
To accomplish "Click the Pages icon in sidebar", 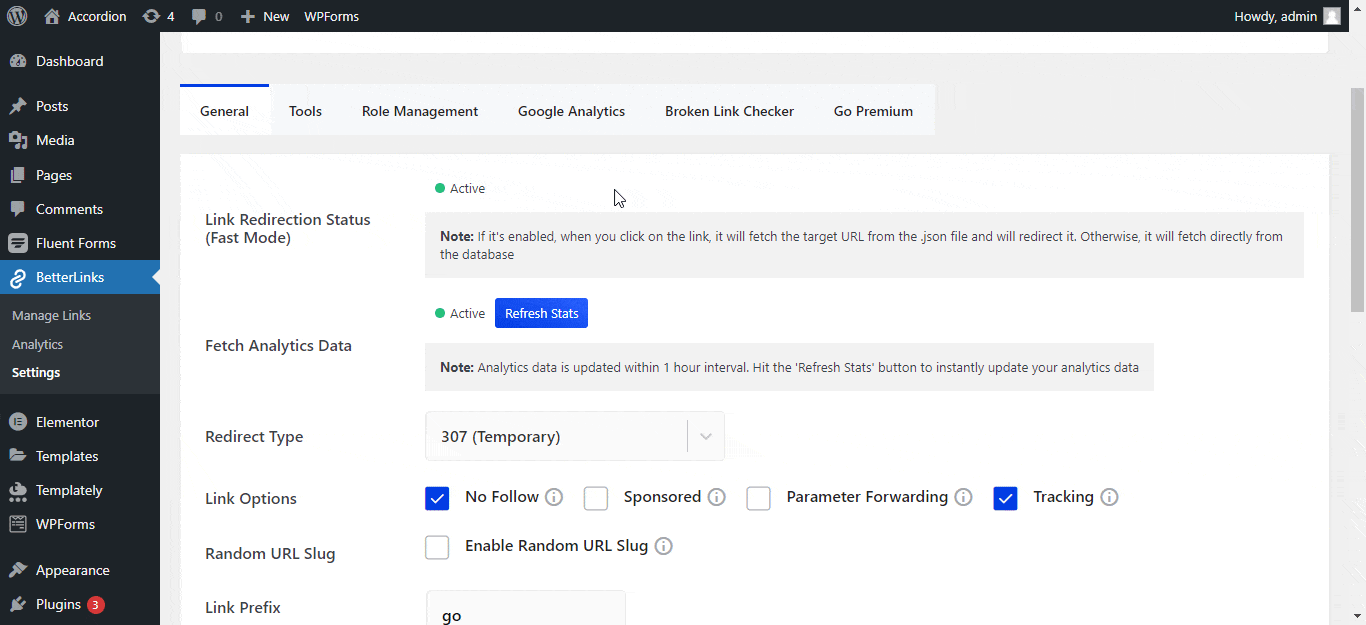I will [18, 175].
